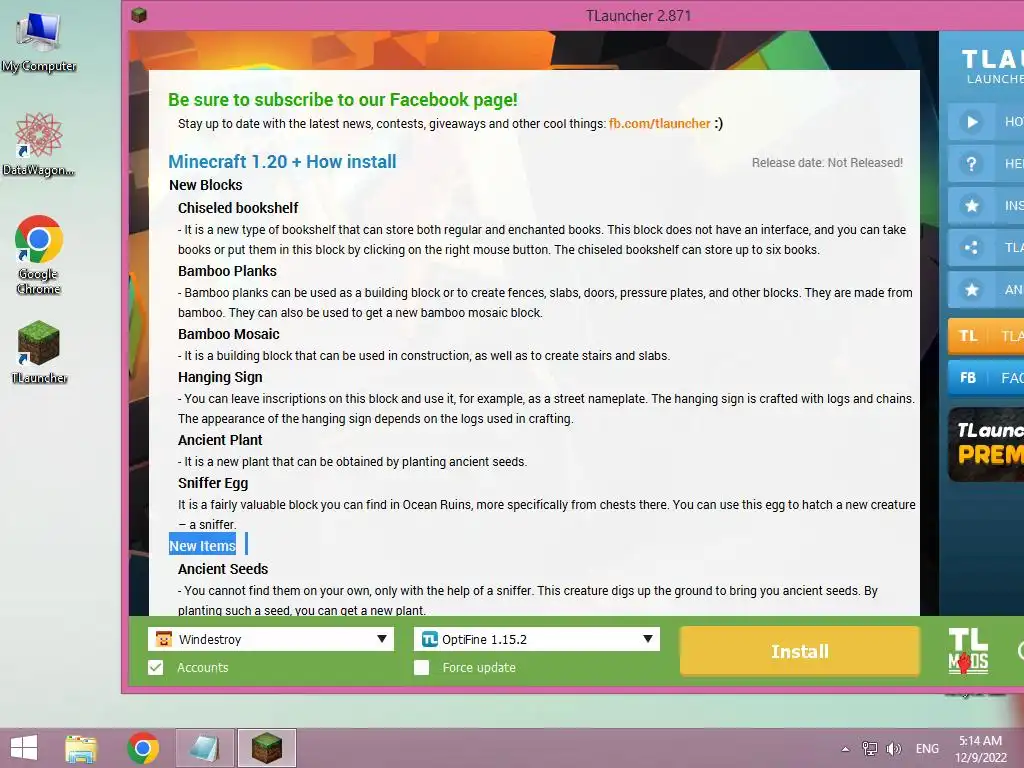Uncheck the Accounts checkbox

coord(155,667)
